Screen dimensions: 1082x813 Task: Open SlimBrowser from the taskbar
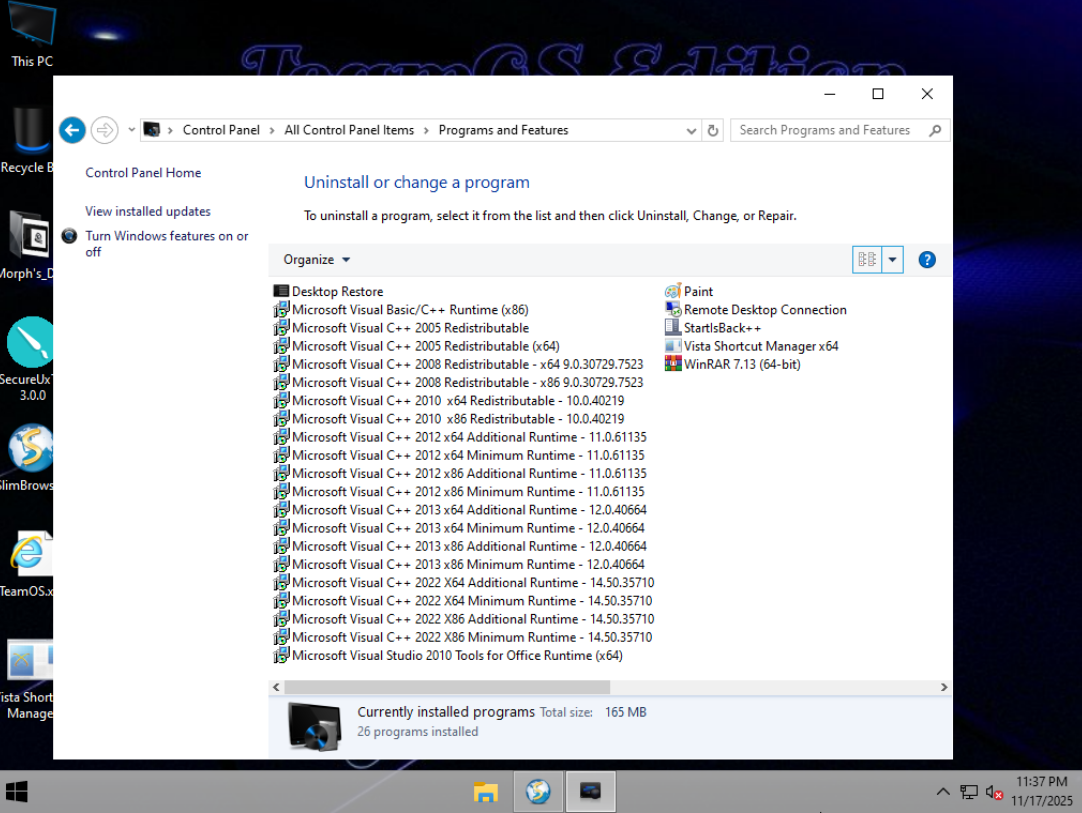[538, 792]
